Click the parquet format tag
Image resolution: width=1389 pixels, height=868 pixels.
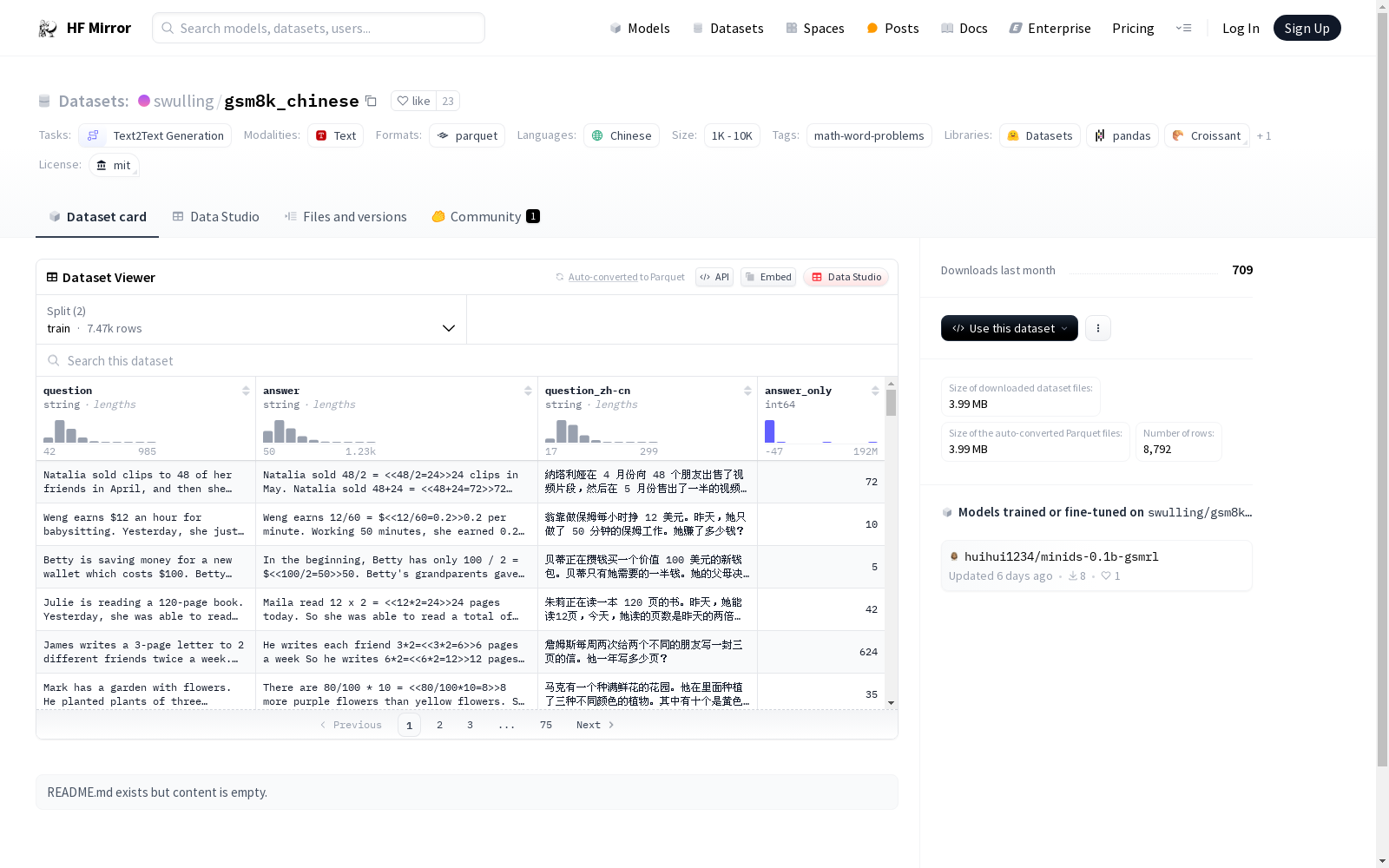tap(467, 135)
